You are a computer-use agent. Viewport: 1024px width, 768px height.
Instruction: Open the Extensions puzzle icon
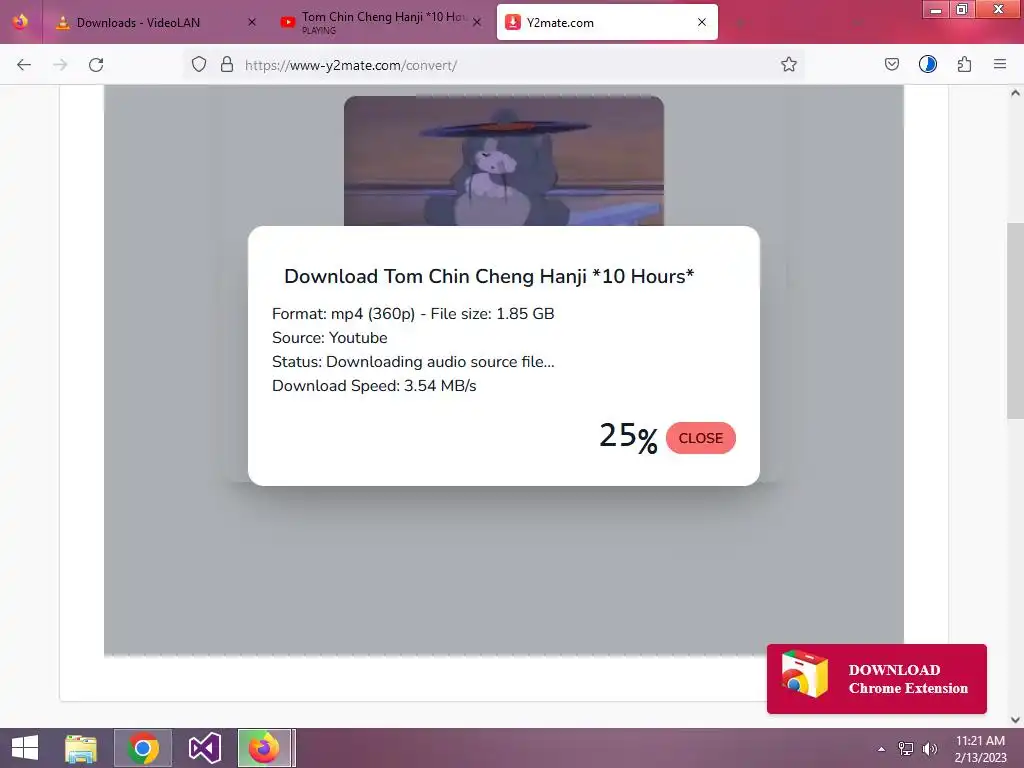pyautogui.click(x=964, y=64)
